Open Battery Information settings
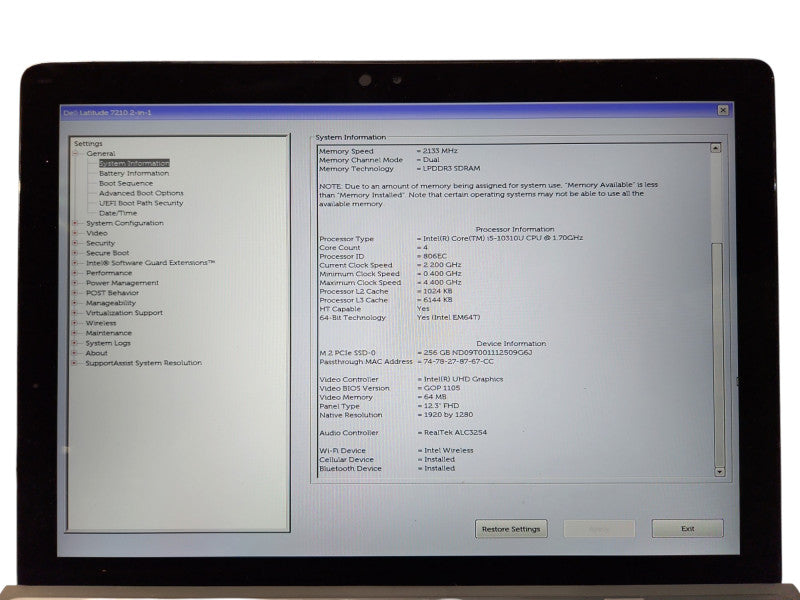This screenshot has width=800, height=600. [x=134, y=173]
